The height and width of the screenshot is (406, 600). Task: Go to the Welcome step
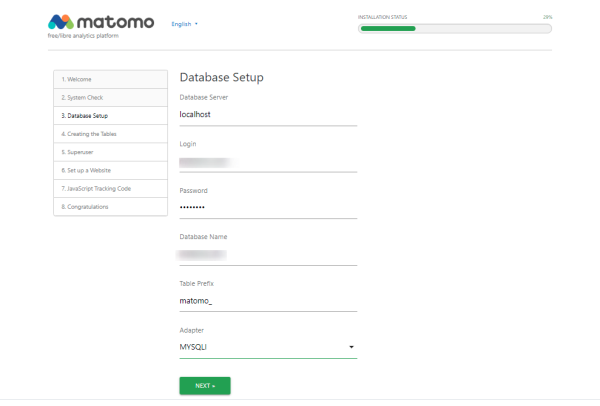point(110,79)
